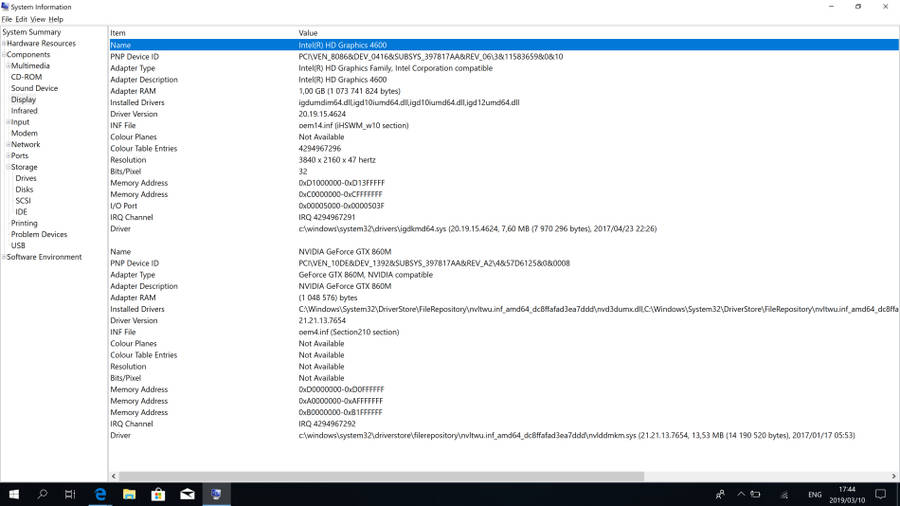Select CD-ROM in tree
The image size is (900, 506).
[x=26, y=77]
